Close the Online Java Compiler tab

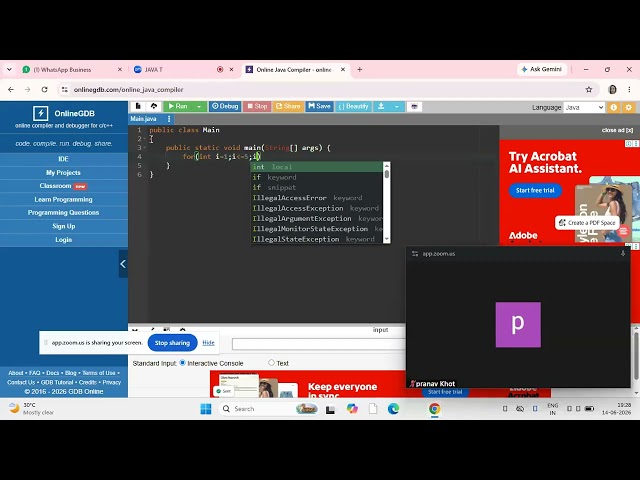pyautogui.click(x=343, y=70)
